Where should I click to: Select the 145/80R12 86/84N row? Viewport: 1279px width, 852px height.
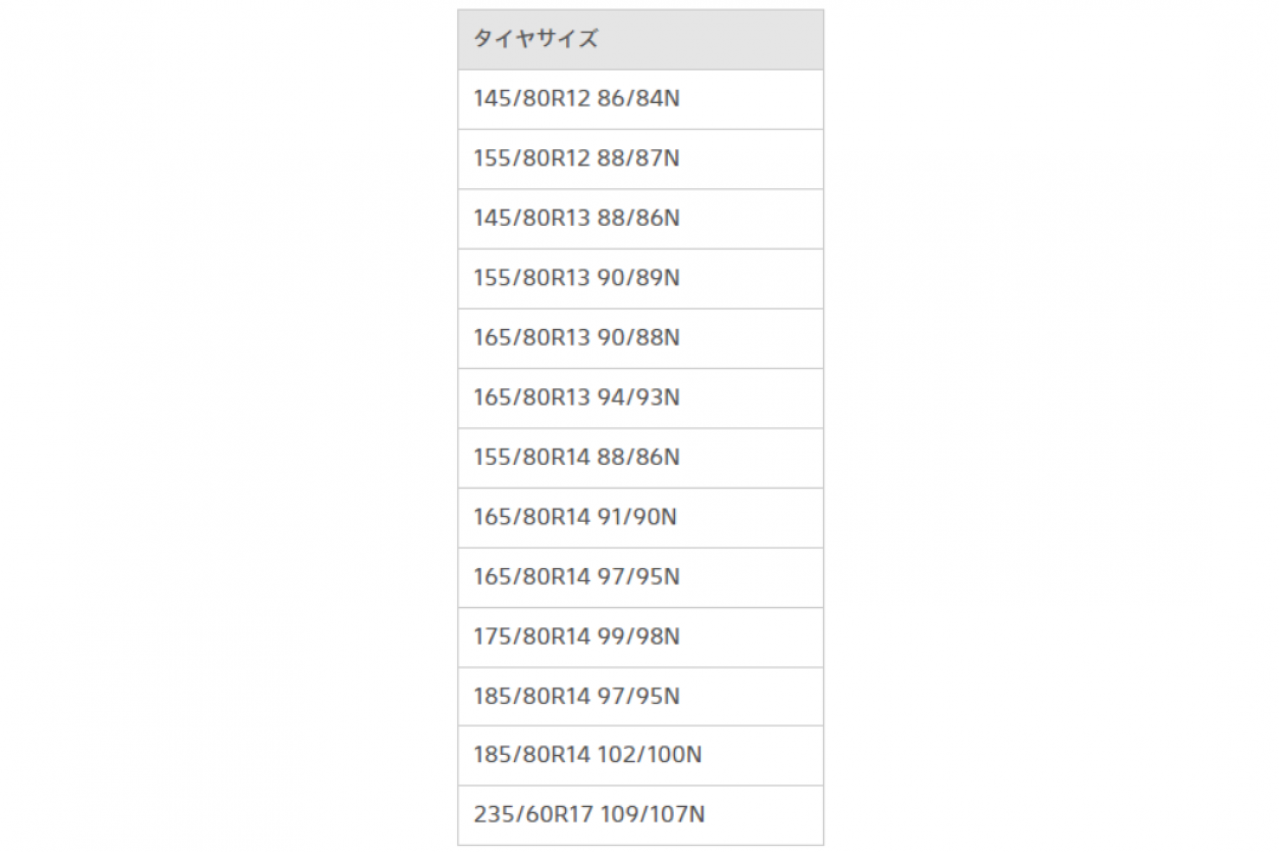pyautogui.click(x=640, y=99)
